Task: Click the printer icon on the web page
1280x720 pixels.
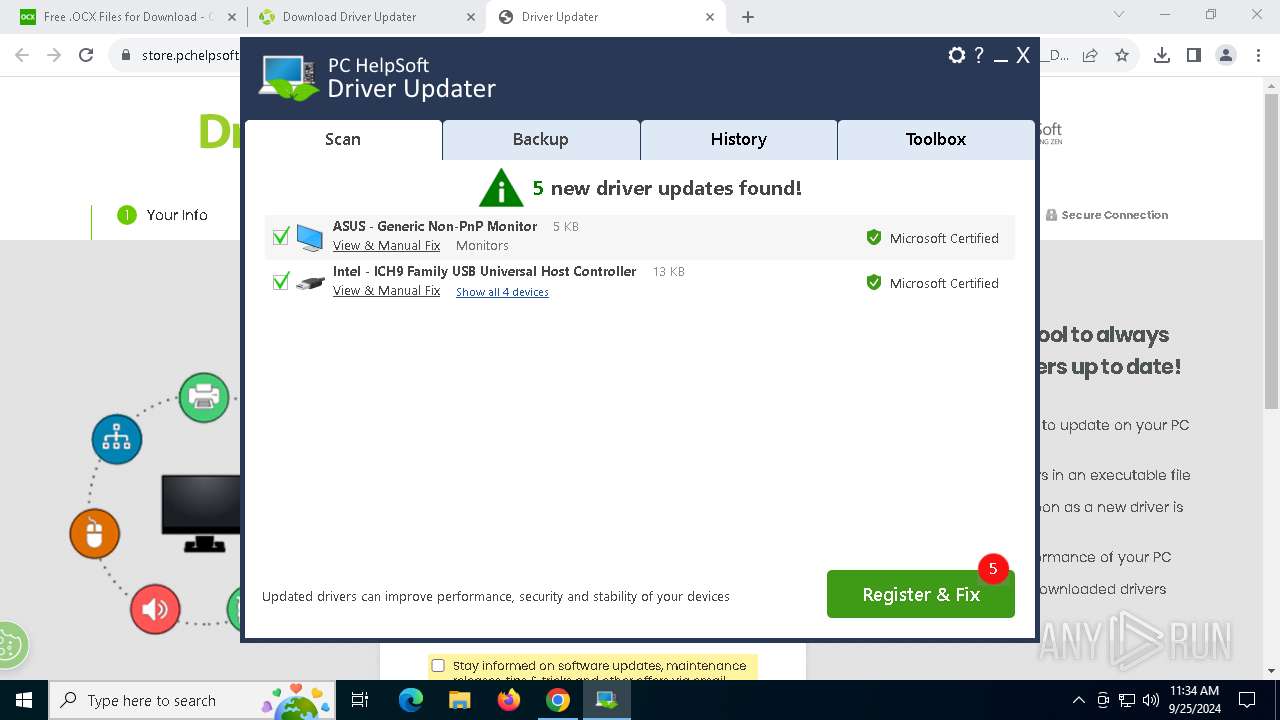Action: [204, 397]
